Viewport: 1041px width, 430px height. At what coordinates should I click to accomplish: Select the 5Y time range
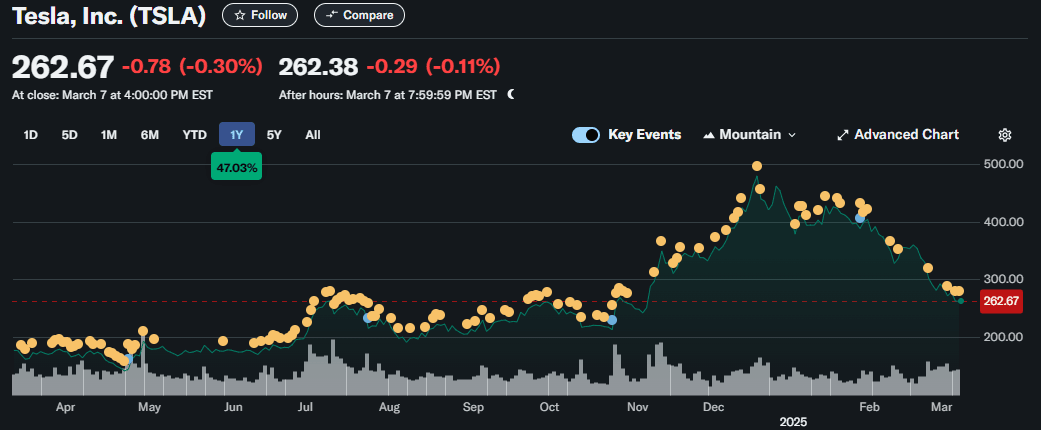[x=274, y=135]
